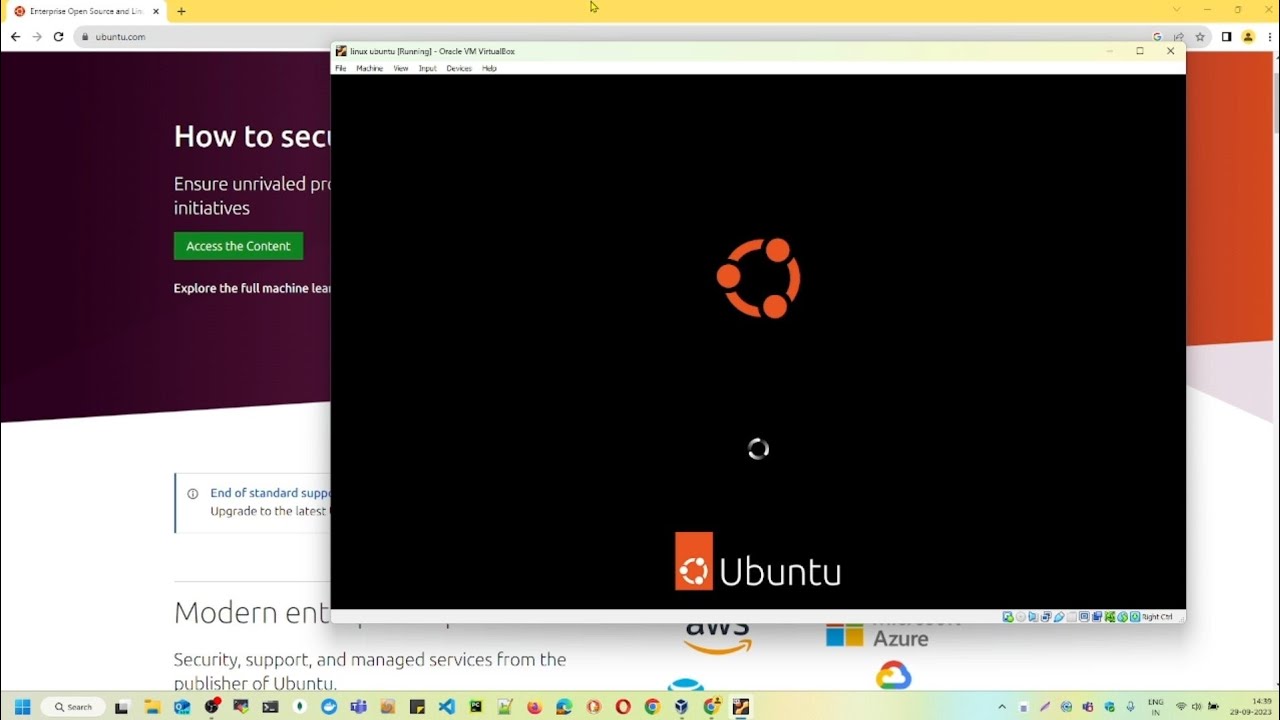Open Outlook from taskbar
The width and height of the screenshot is (1280, 720).
pos(181,707)
